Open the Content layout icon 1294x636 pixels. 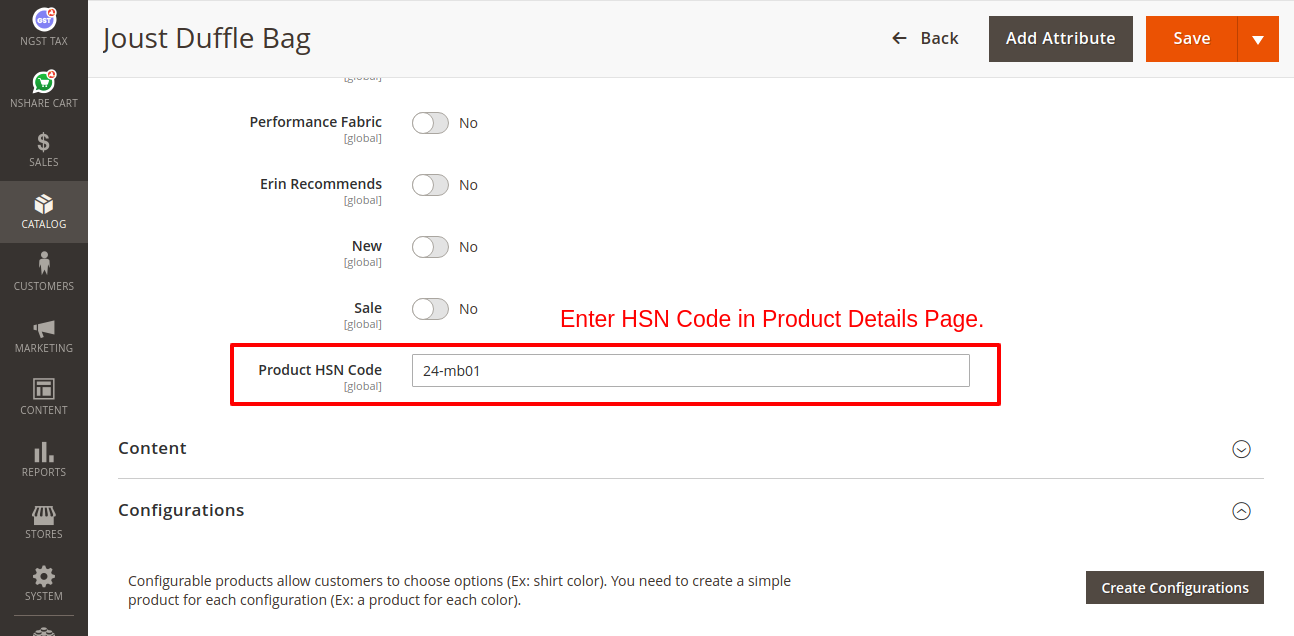pyautogui.click(x=44, y=390)
